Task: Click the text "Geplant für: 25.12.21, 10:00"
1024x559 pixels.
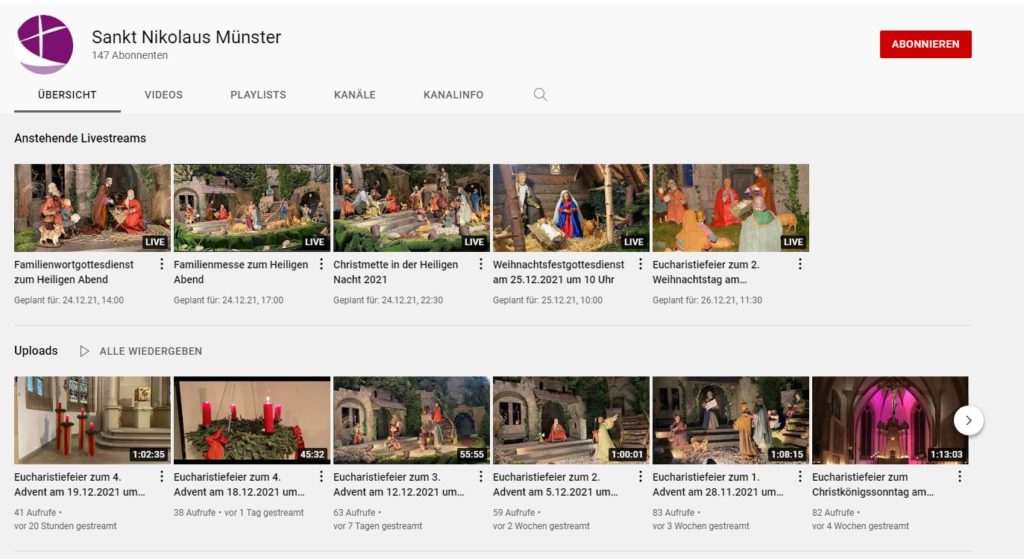Action: [x=547, y=300]
